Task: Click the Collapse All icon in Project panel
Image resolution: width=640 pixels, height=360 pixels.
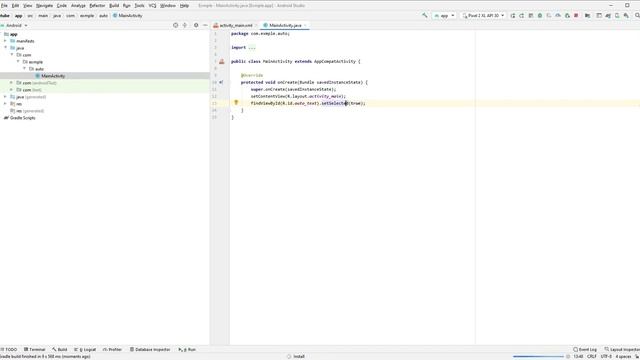Action: point(185,25)
